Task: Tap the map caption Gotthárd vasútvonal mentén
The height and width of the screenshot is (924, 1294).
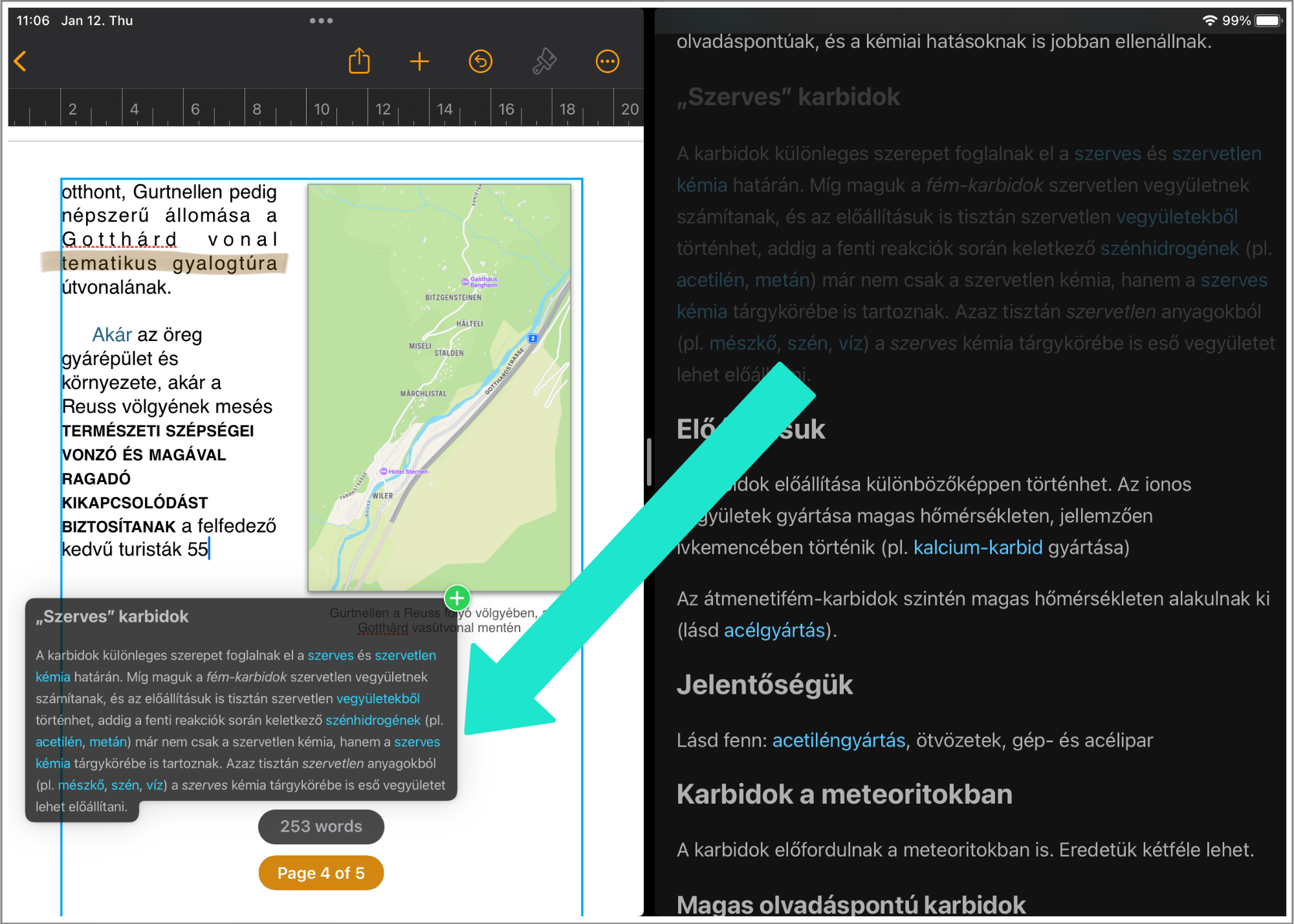Action: (x=439, y=628)
